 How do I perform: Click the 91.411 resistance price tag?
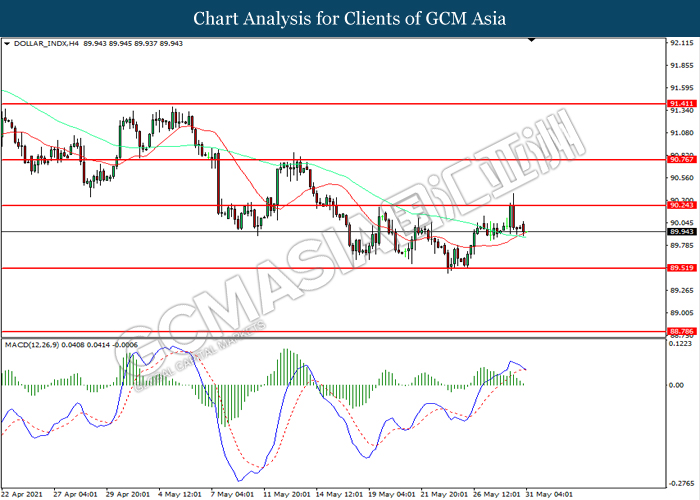682,104
